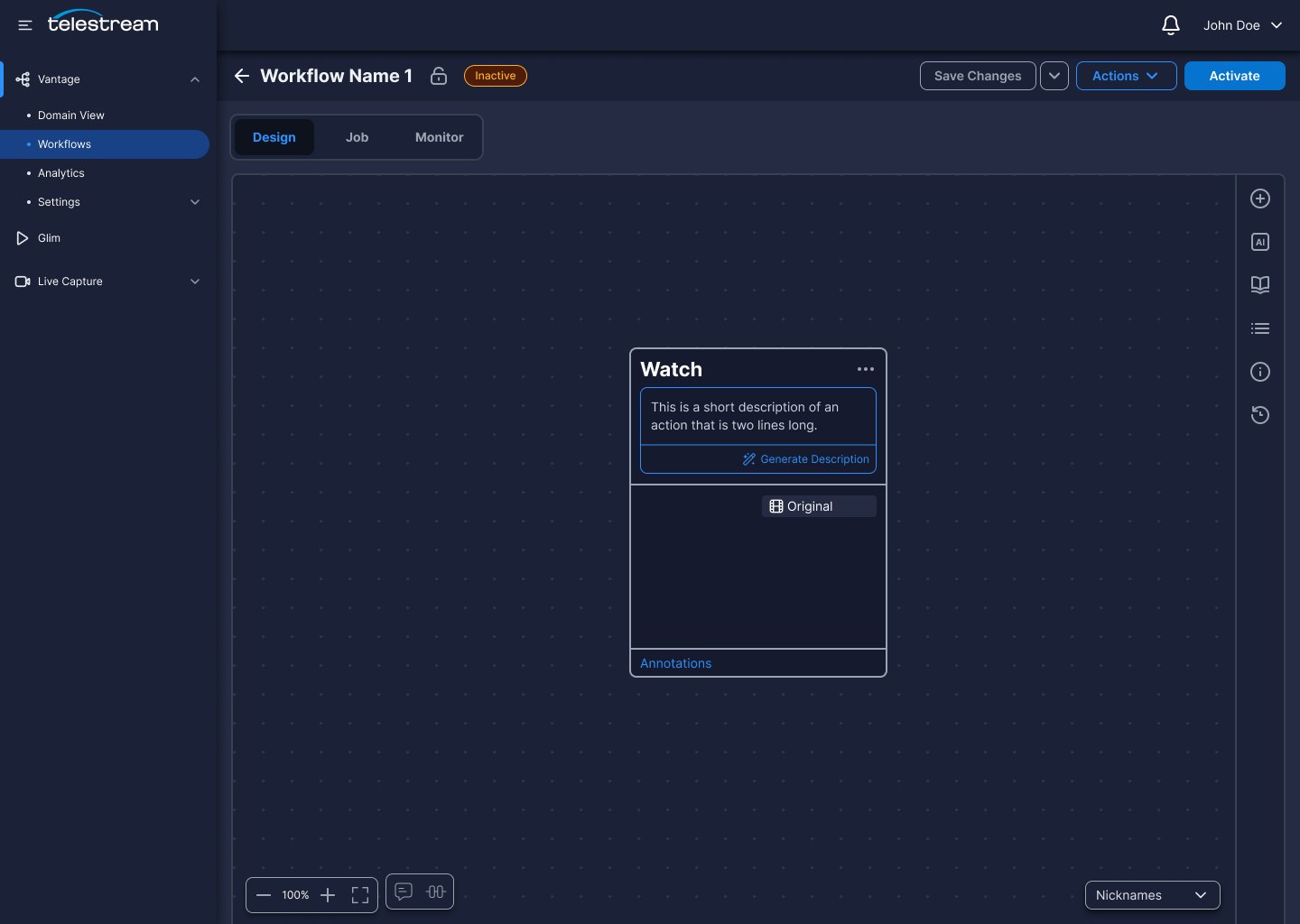Click the add (plus circle) icon in right panel
Image resolution: width=1300 pixels, height=924 pixels.
[x=1260, y=199]
